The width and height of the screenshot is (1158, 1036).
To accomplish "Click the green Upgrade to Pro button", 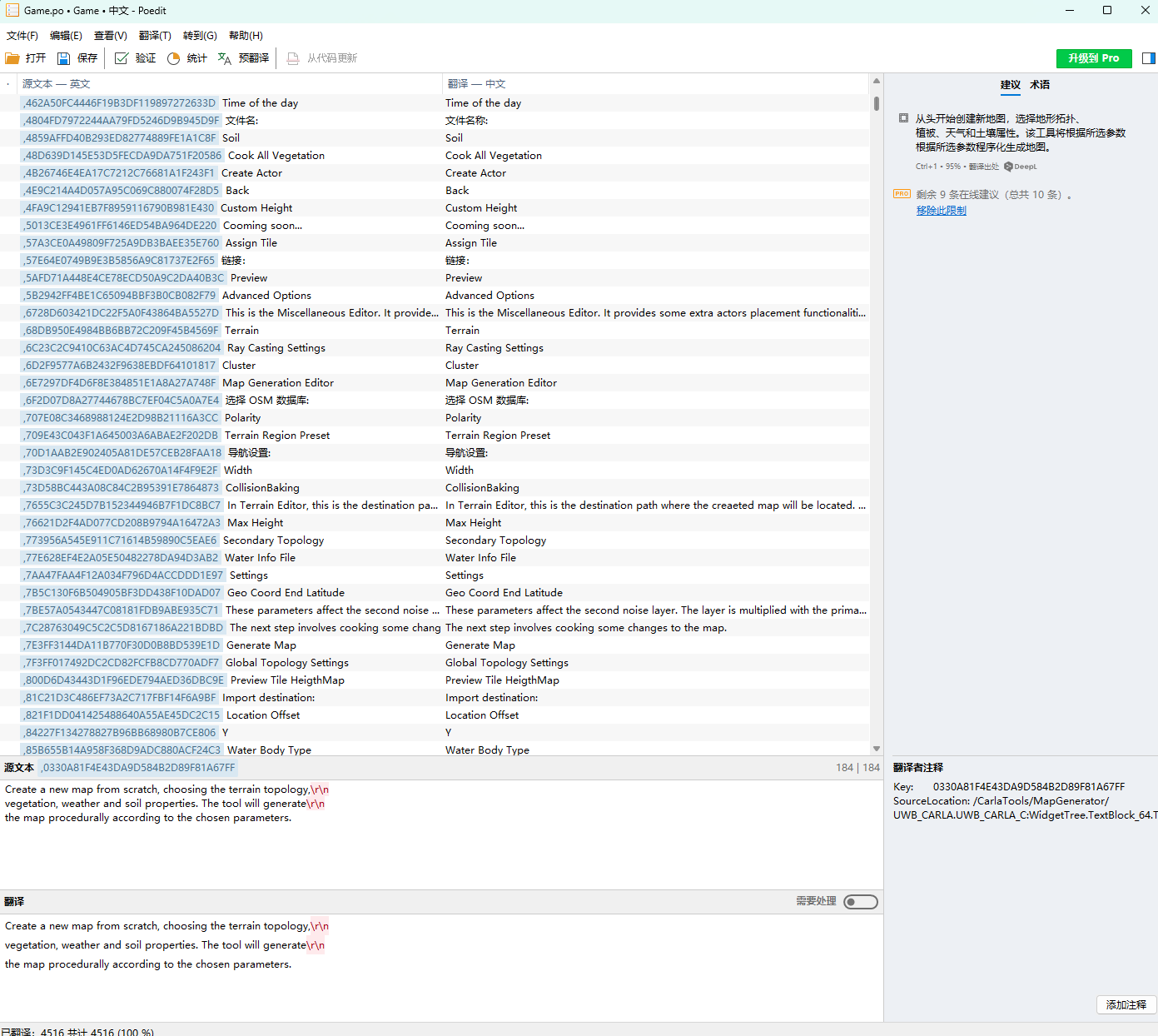I will point(1093,58).
